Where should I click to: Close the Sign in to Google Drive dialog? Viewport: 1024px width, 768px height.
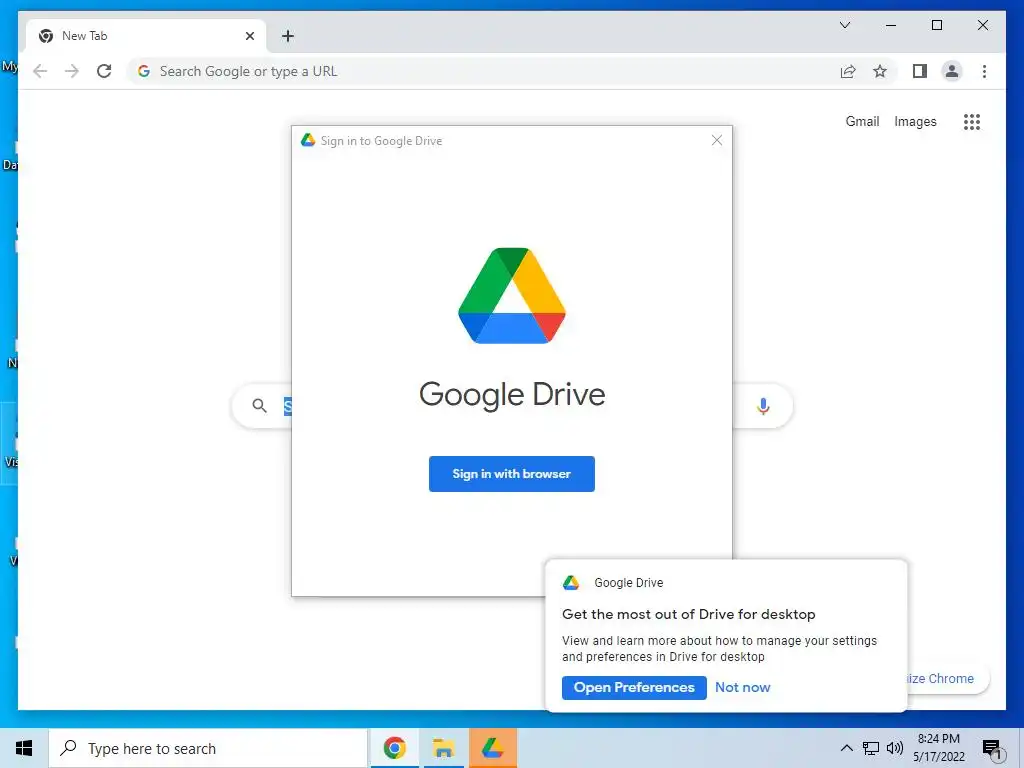716,140
